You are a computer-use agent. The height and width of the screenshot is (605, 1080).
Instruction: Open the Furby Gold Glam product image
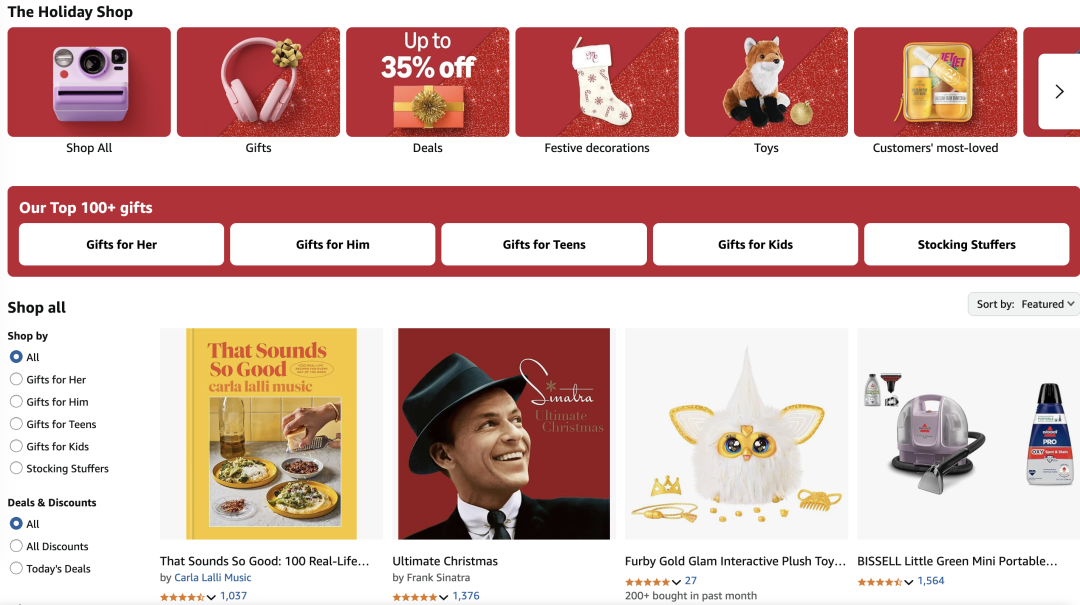(x=736, y=433)
